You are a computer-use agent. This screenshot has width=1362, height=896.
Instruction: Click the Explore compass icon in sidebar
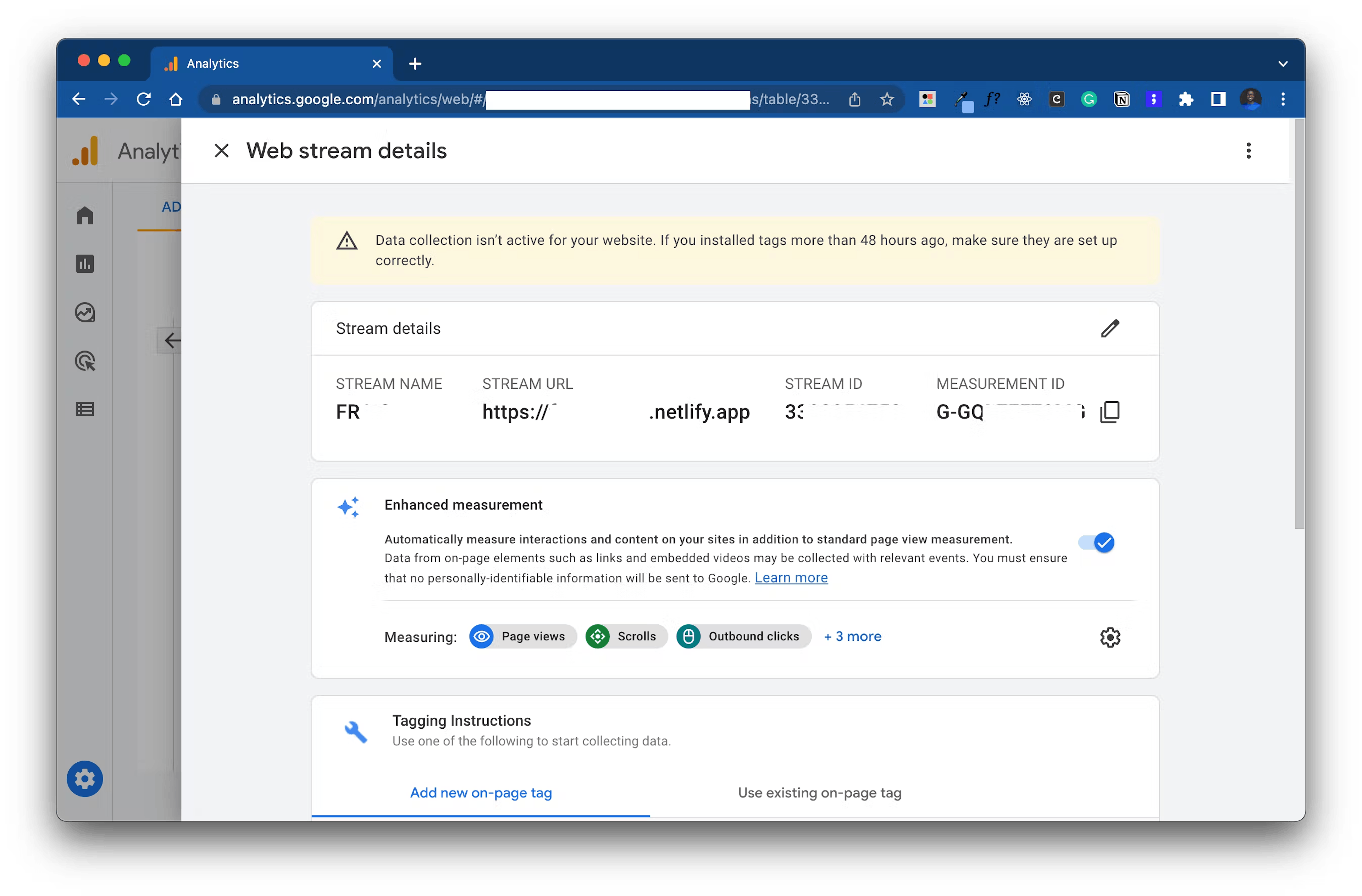pyautogui.click(x=86, y=311)
